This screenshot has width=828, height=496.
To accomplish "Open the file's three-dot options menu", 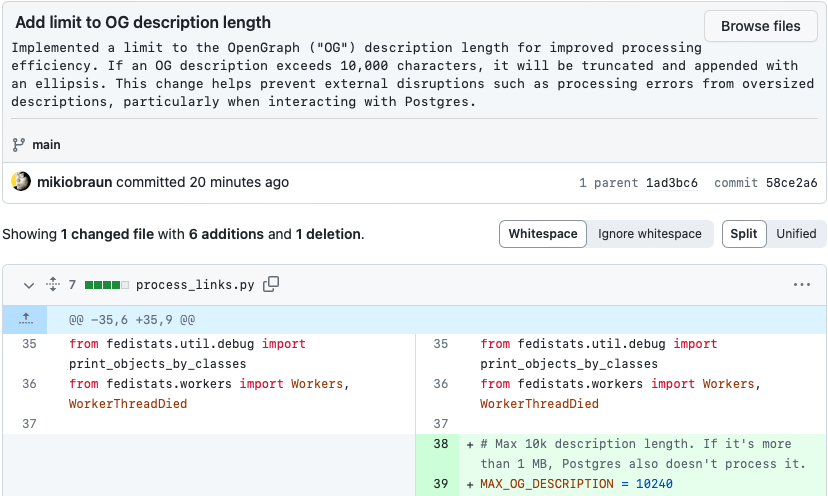I will pos(801,285).
